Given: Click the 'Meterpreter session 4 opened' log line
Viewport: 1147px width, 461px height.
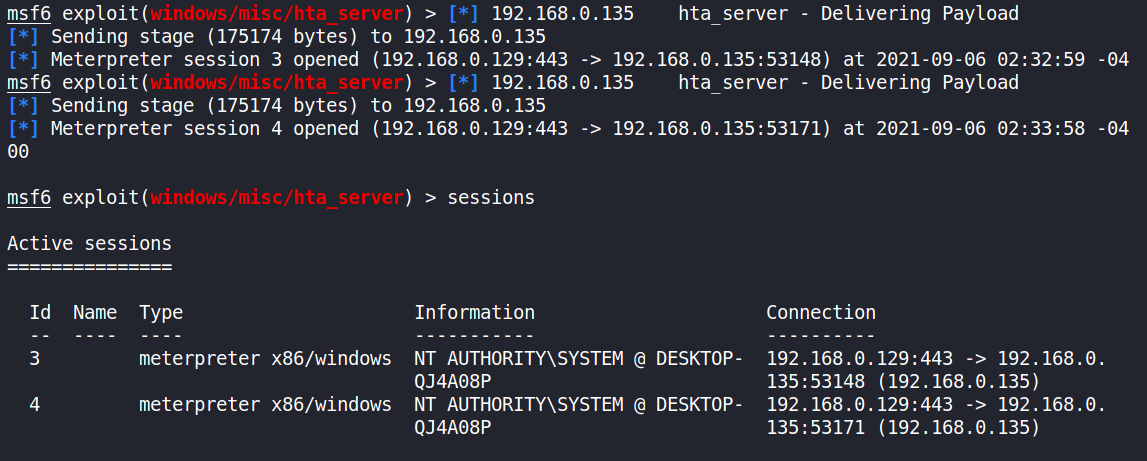Looking at the screenshot, I should pyautogui.click(x=568, y=129).
